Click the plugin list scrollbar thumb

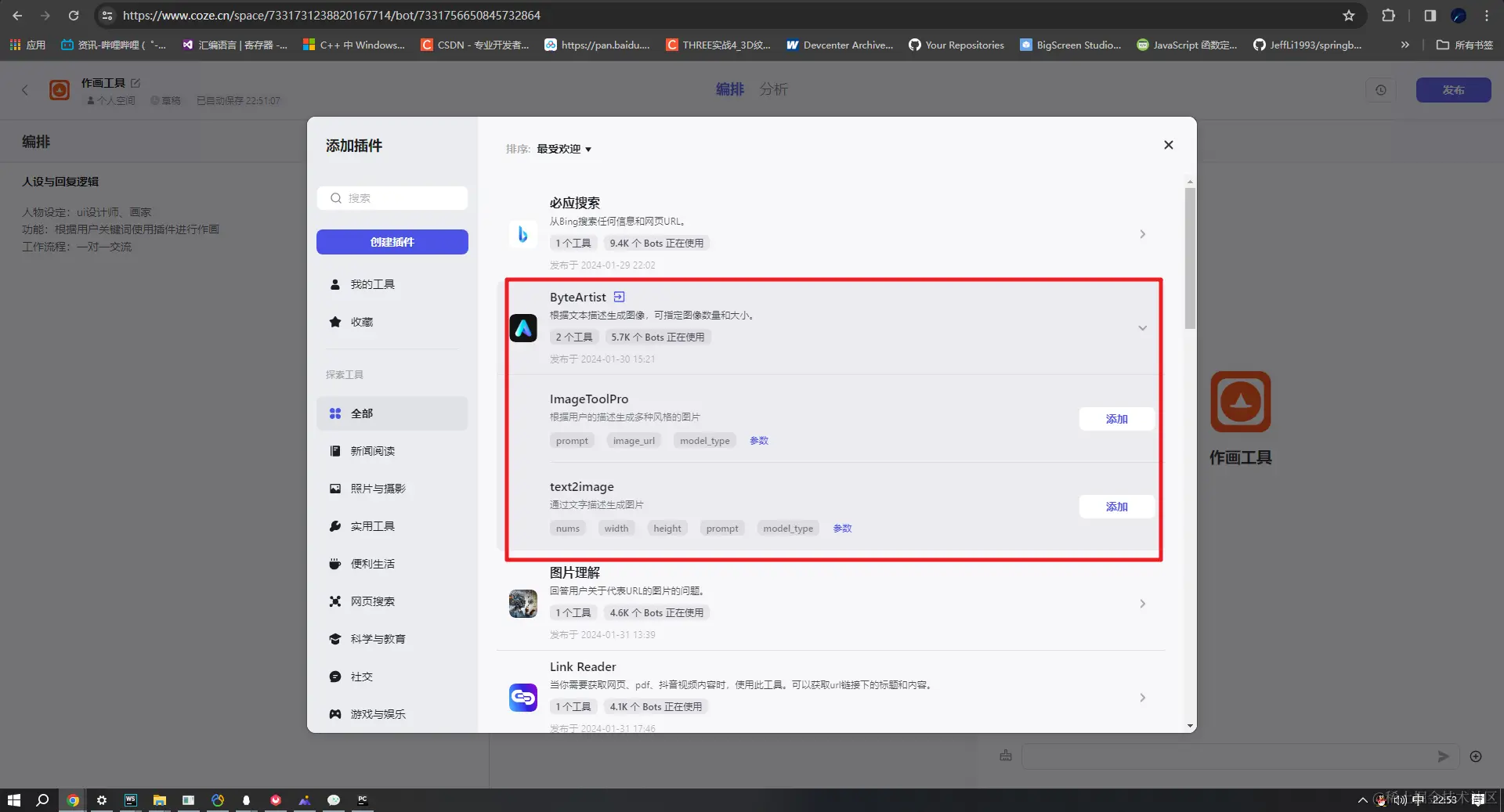coord(1190,258)
